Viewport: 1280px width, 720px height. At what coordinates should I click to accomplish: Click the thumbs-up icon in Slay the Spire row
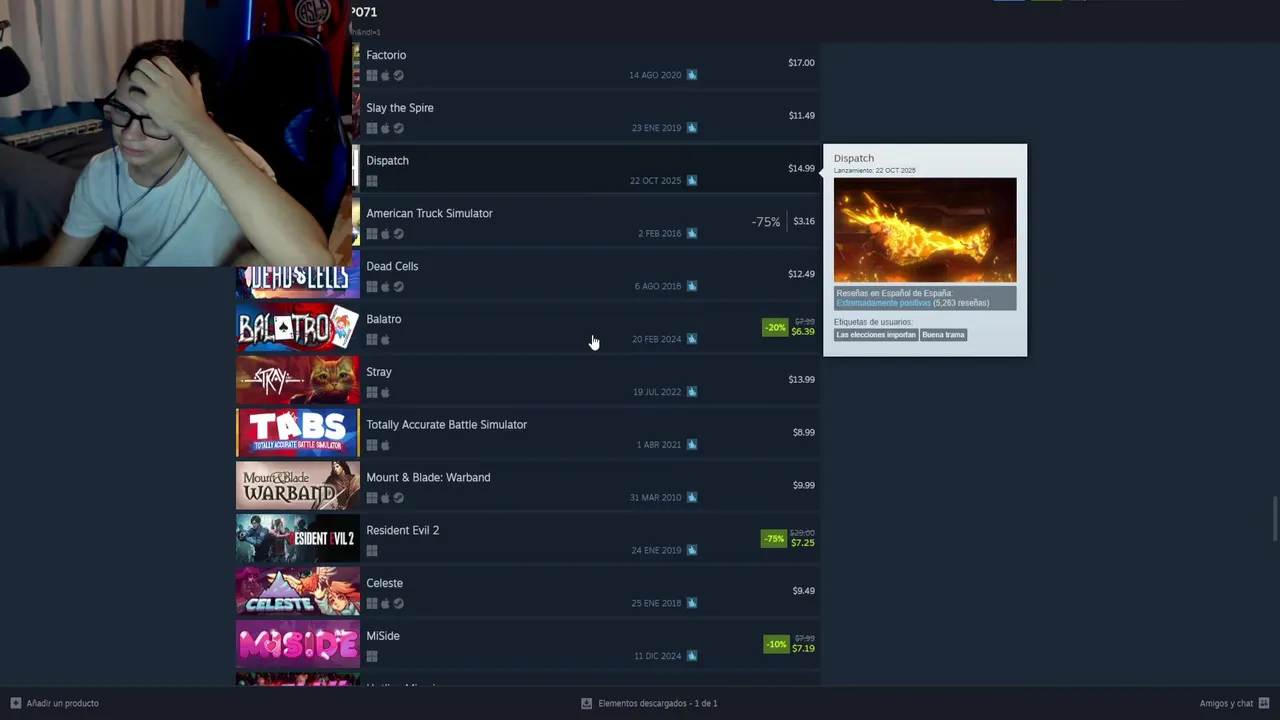(691, 128)
